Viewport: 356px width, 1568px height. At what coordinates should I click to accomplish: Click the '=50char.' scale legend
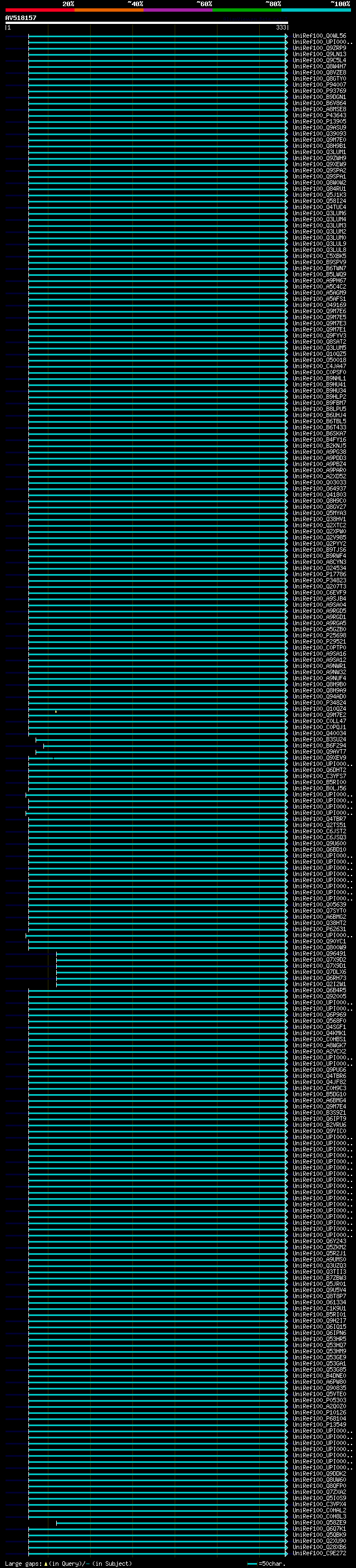point(266,1563)
